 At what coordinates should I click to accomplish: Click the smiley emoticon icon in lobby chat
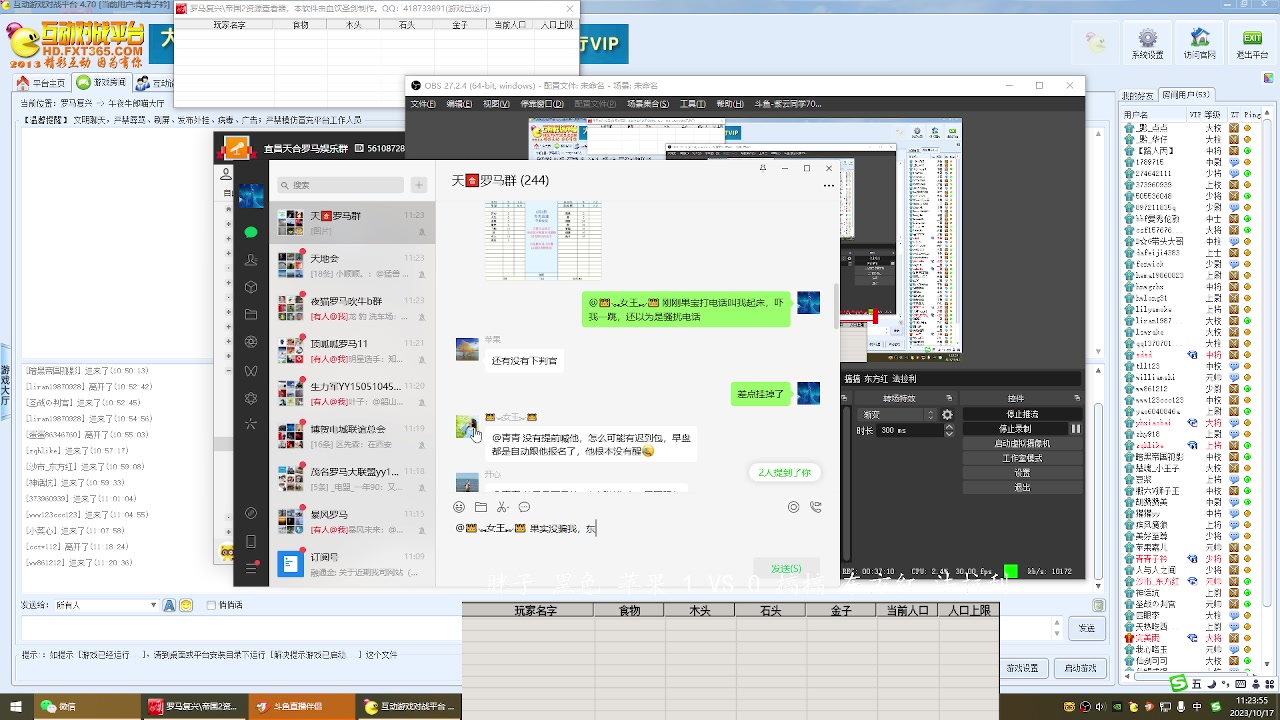click(x=186, y=605)
